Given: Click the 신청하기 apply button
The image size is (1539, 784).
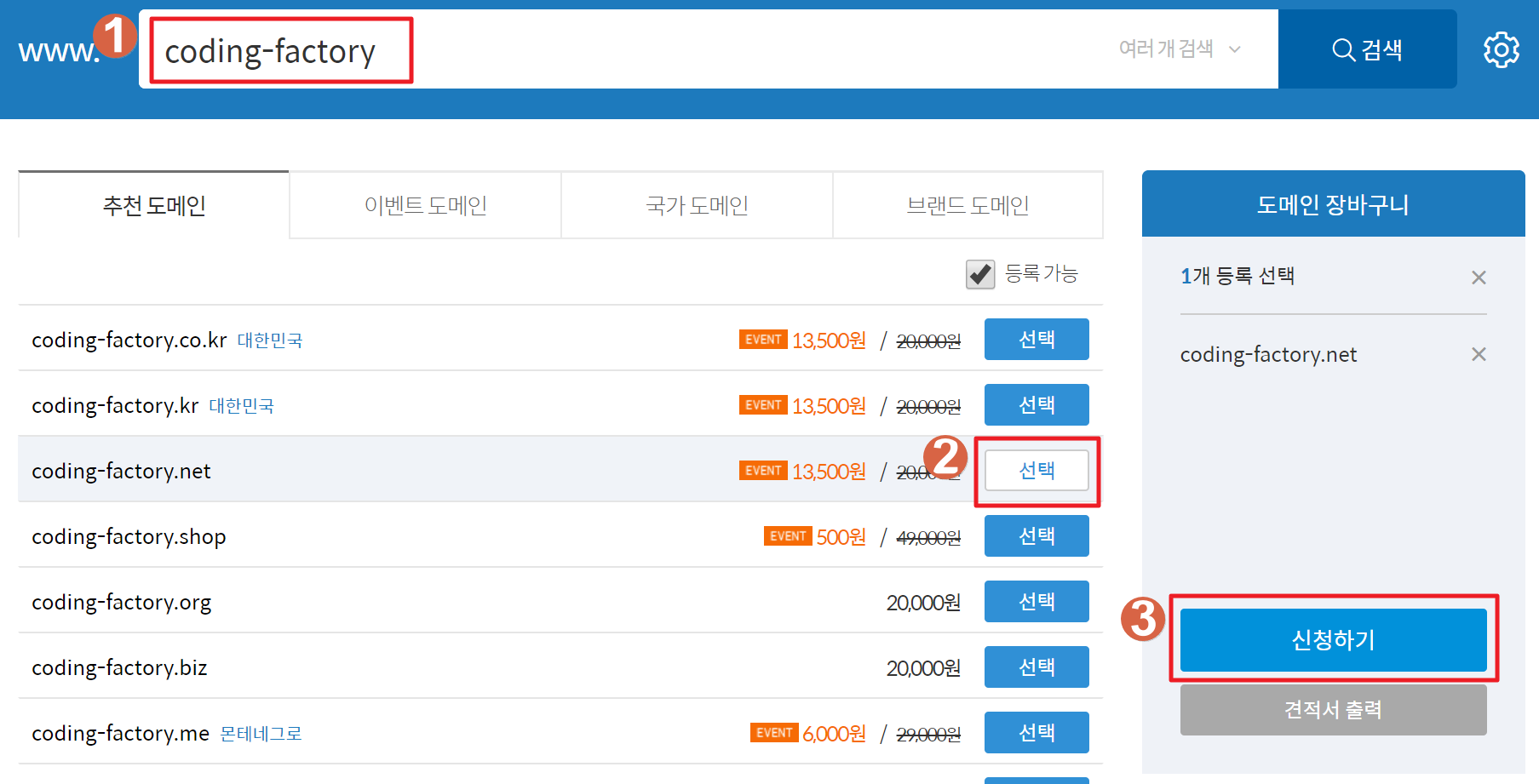Looking at the screenshot, I should [x=1333, y=640].
